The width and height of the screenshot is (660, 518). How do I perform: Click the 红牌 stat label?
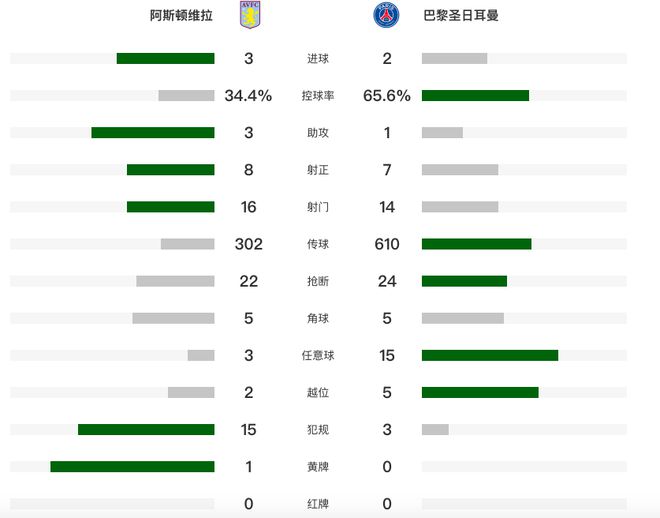[x=318, y=504]
